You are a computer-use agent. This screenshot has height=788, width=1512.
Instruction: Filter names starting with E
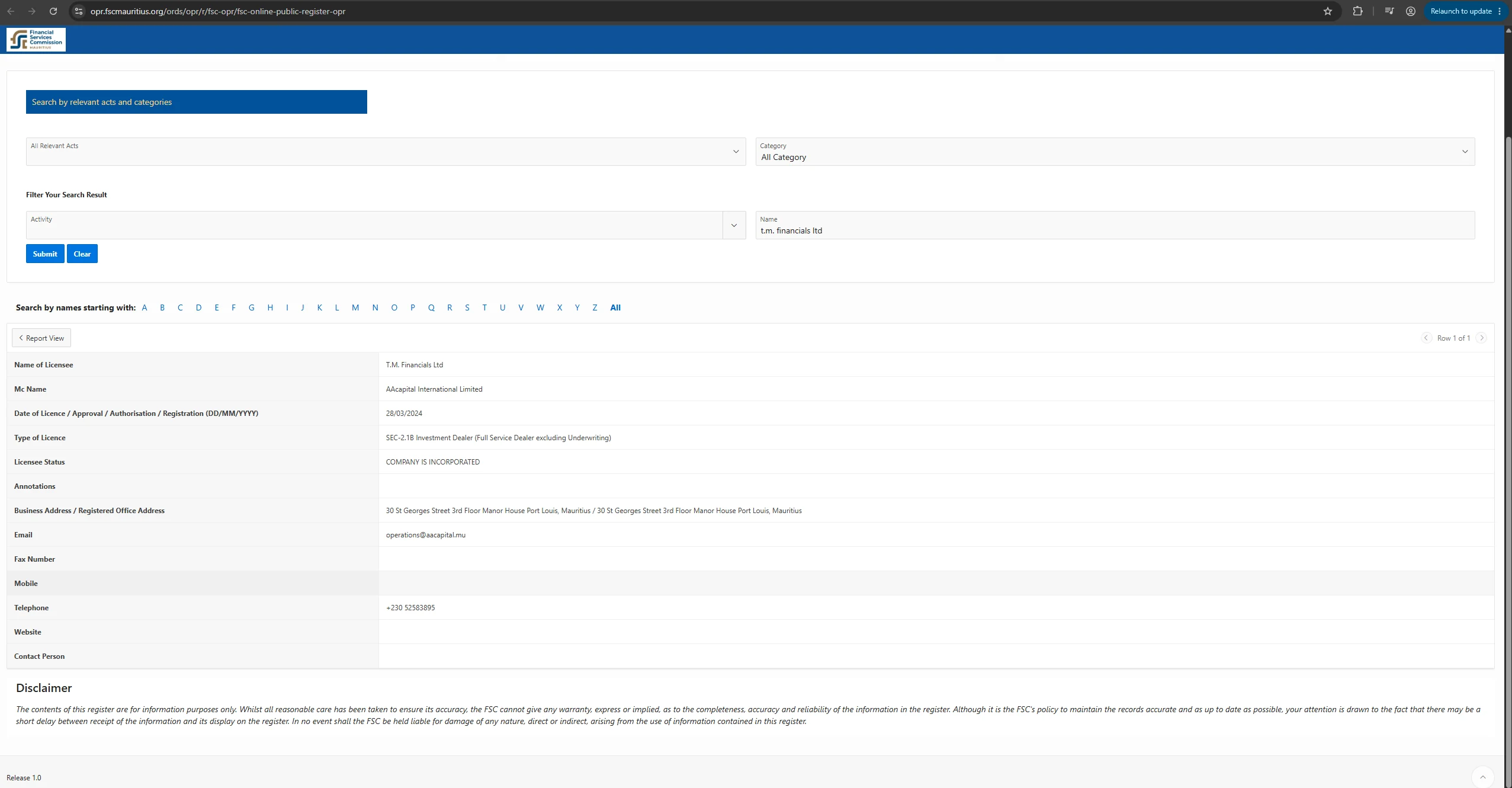pos(217,307)
